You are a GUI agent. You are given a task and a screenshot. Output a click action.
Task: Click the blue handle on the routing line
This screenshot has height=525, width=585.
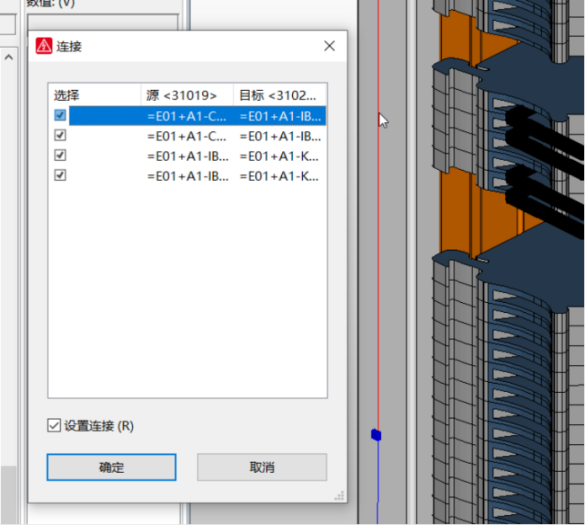tap(376, 435)
